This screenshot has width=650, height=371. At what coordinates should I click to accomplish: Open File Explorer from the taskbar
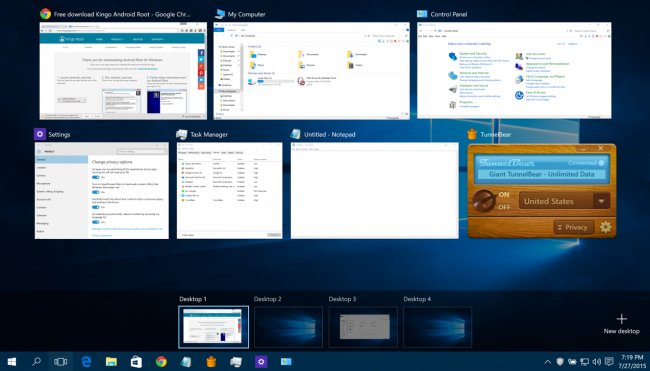click(111, 361)
